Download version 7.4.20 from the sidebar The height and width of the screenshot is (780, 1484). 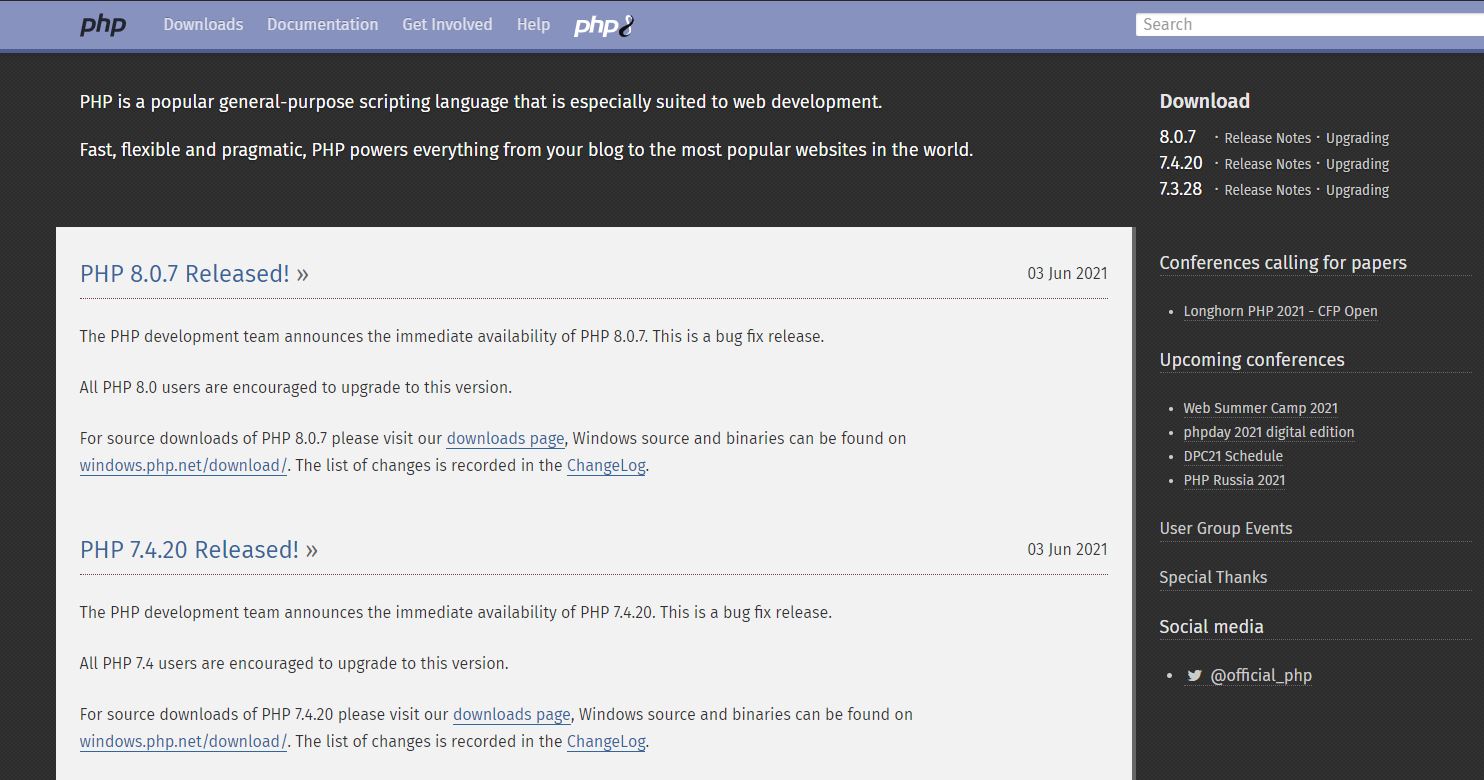click(x=1181, y=163)
